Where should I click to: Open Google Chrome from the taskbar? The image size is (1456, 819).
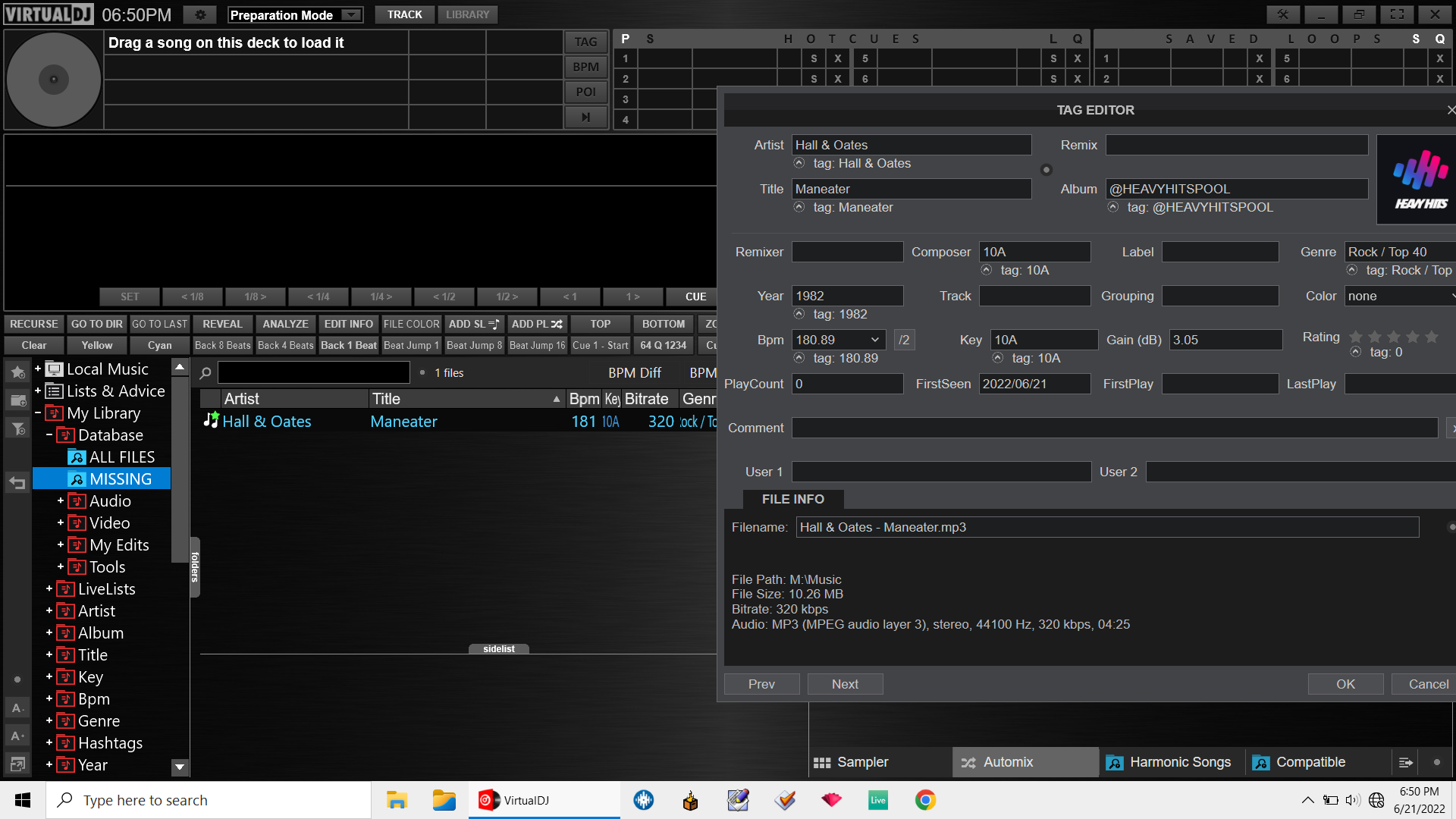point(925,800)
